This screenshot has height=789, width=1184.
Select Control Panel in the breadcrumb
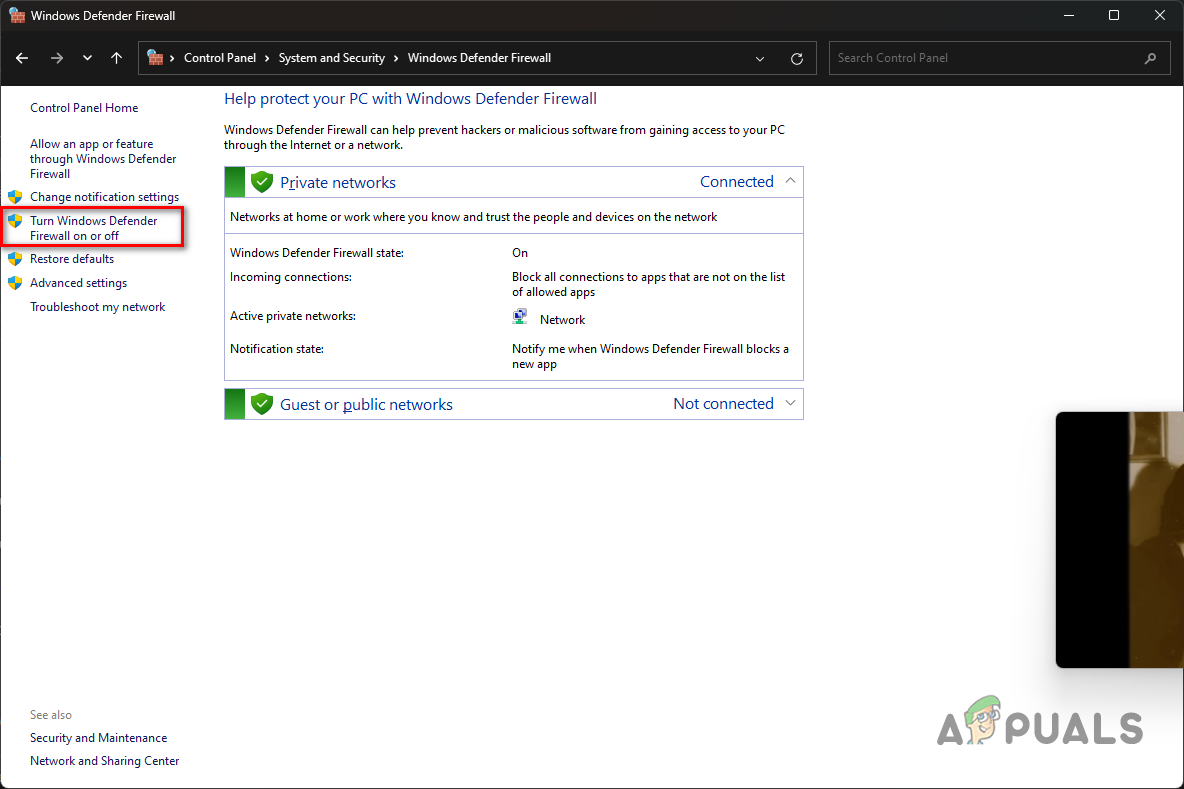[x=221, y=57]
